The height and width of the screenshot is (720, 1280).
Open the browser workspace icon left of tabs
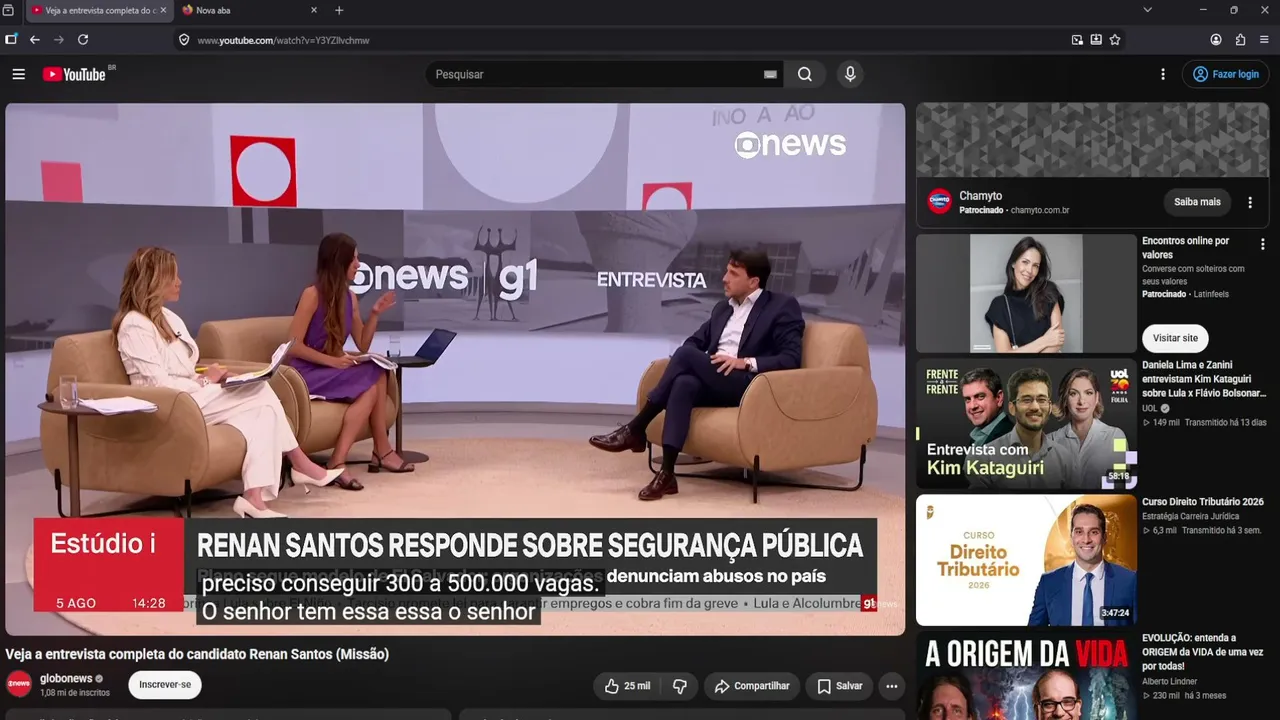click(x=8, y=10)
